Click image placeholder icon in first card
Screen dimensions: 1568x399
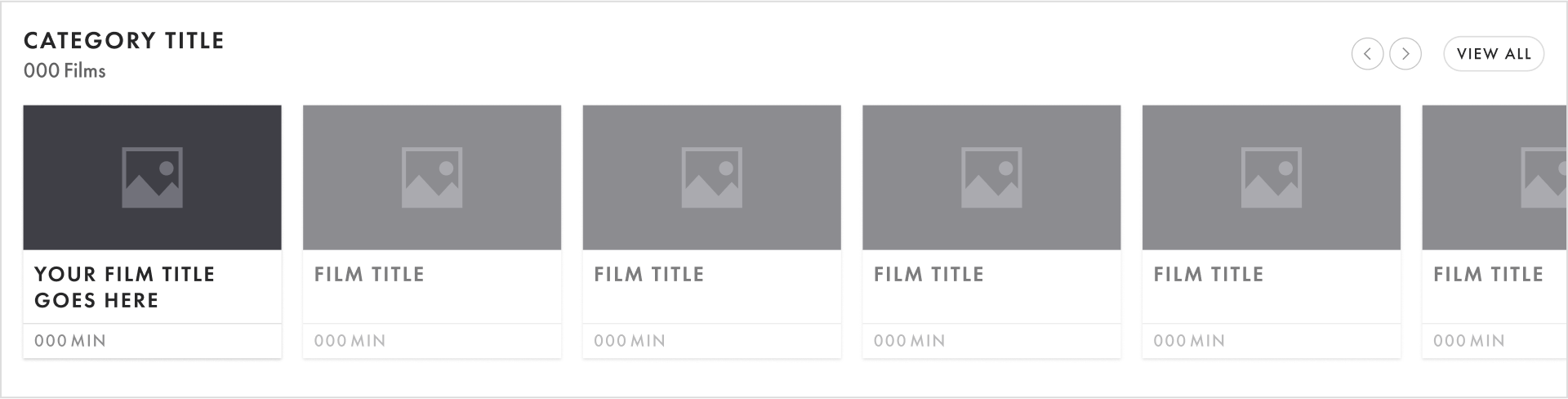(152, 177)
